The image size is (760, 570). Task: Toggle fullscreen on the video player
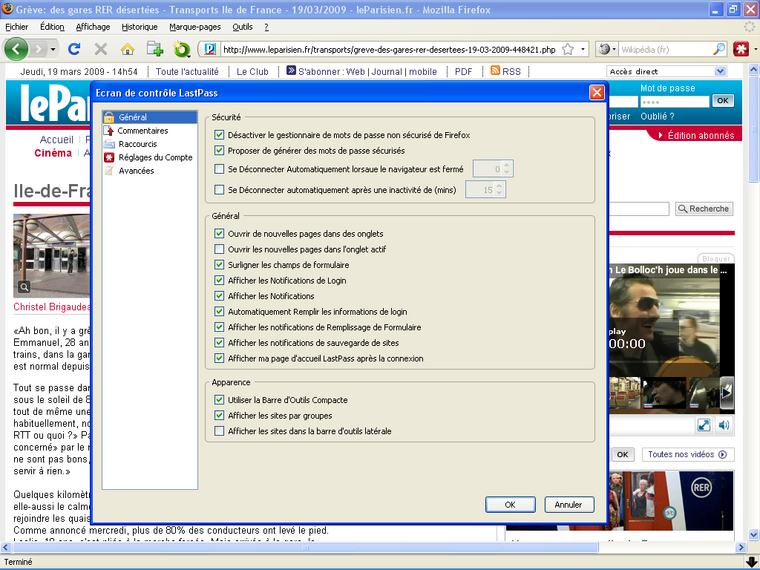click(703, 425)
